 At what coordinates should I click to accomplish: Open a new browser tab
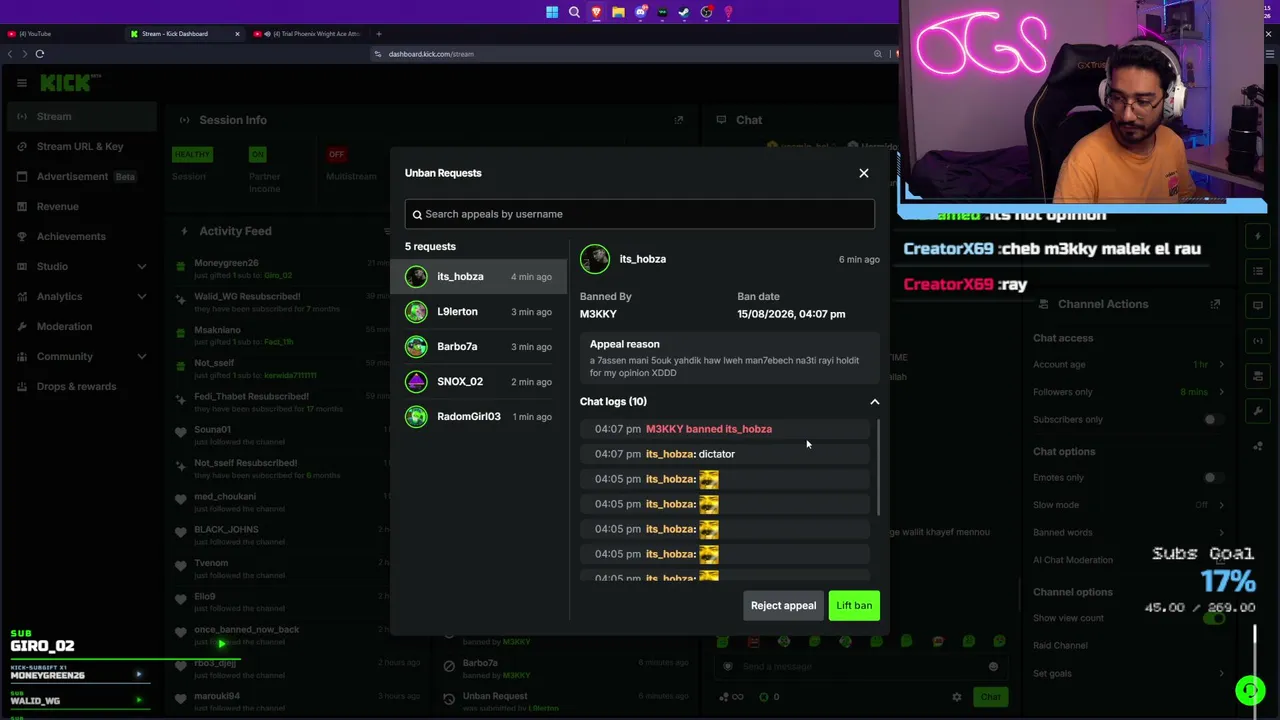(x=378, y=34)
